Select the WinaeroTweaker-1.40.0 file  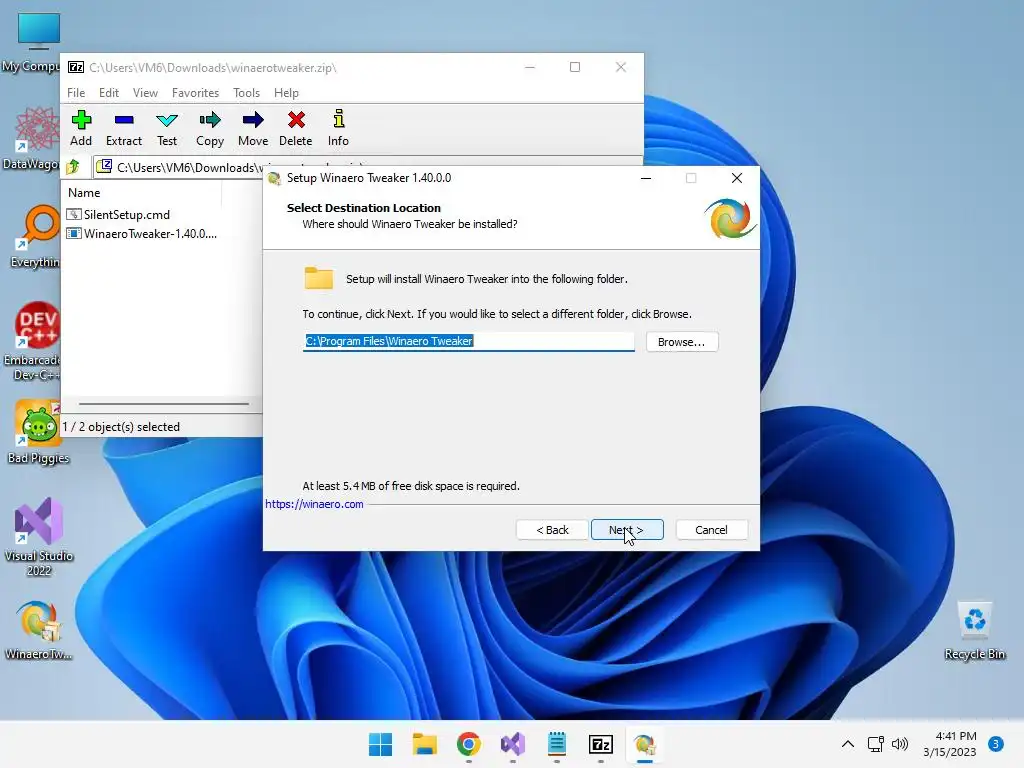(142, 234)
